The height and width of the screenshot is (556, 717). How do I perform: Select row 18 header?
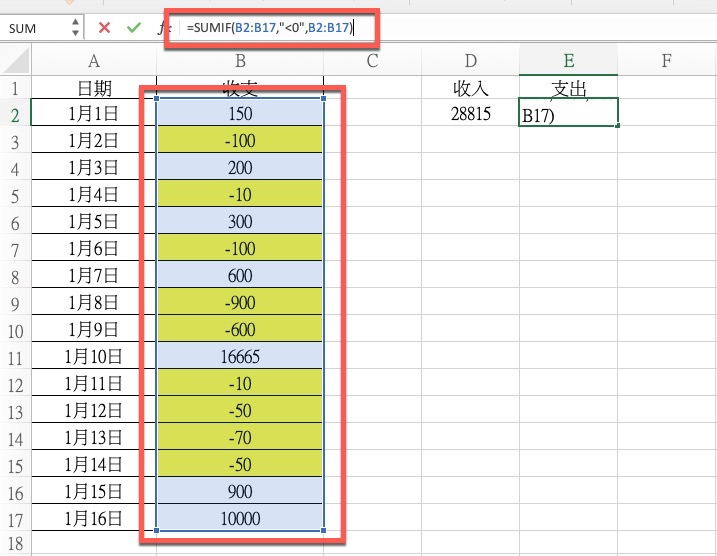point(15,543)
